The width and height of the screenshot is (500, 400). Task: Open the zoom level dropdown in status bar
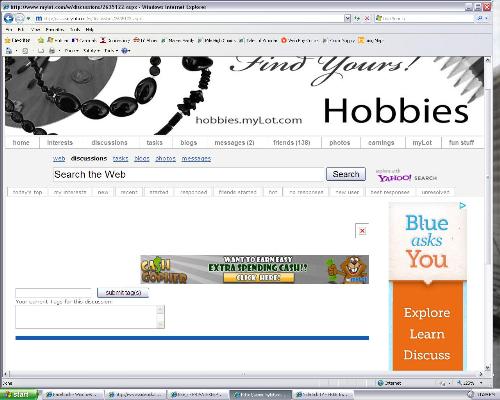click(481, 383)
